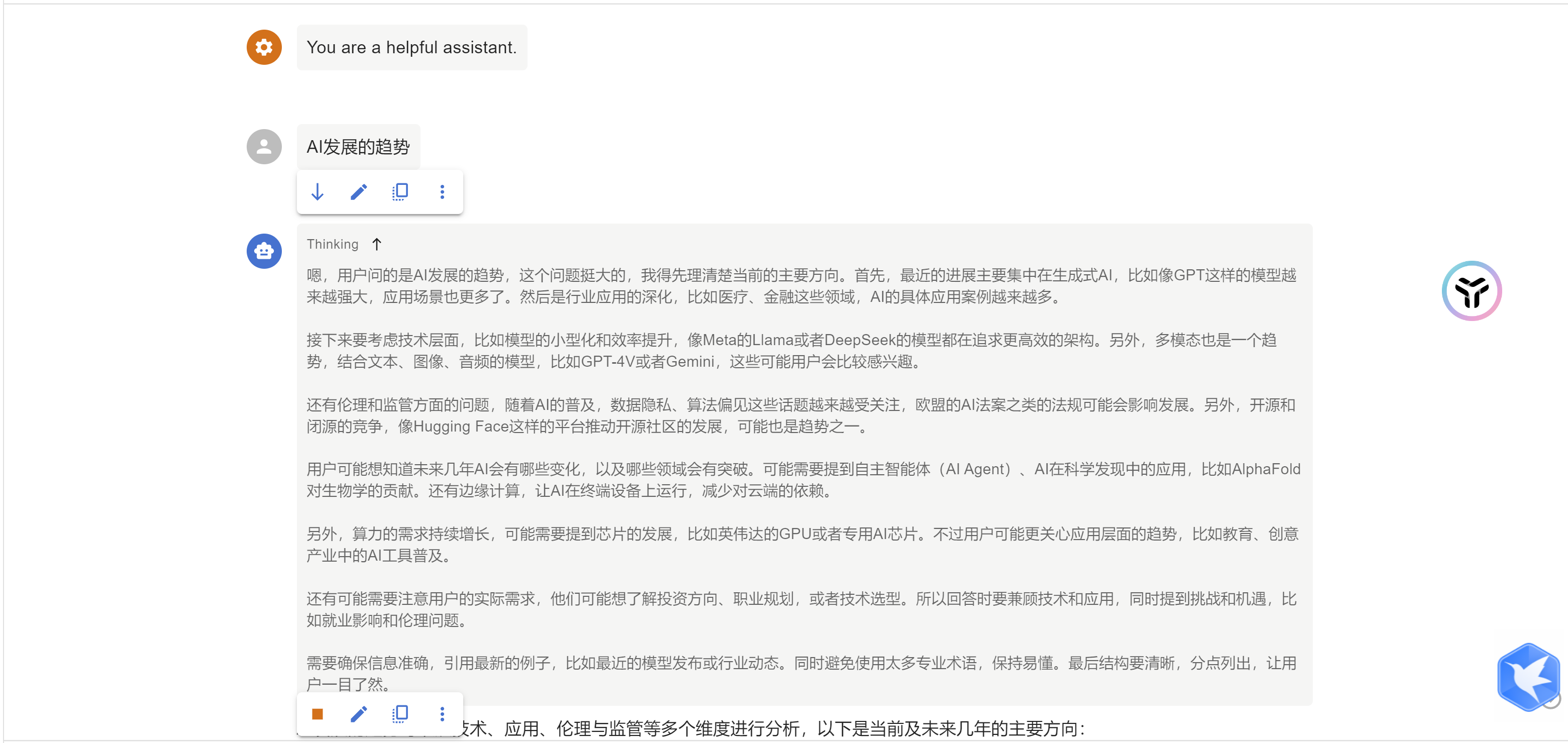Click the down arrow under the user message
The width and height of the screenshot is (1568, 743).
317,192
